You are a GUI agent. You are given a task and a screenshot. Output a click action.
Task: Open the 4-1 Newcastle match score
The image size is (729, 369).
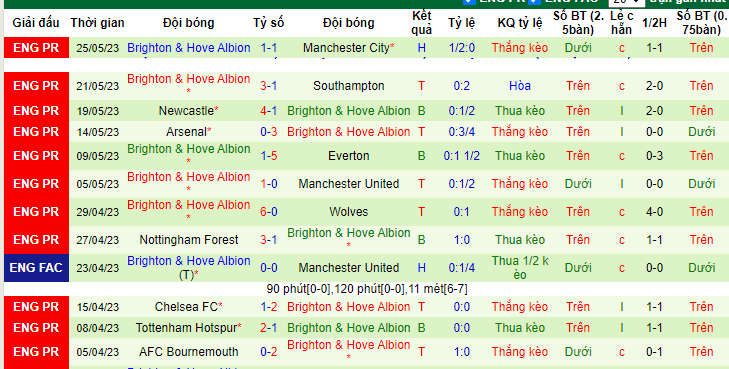point(269,111)
